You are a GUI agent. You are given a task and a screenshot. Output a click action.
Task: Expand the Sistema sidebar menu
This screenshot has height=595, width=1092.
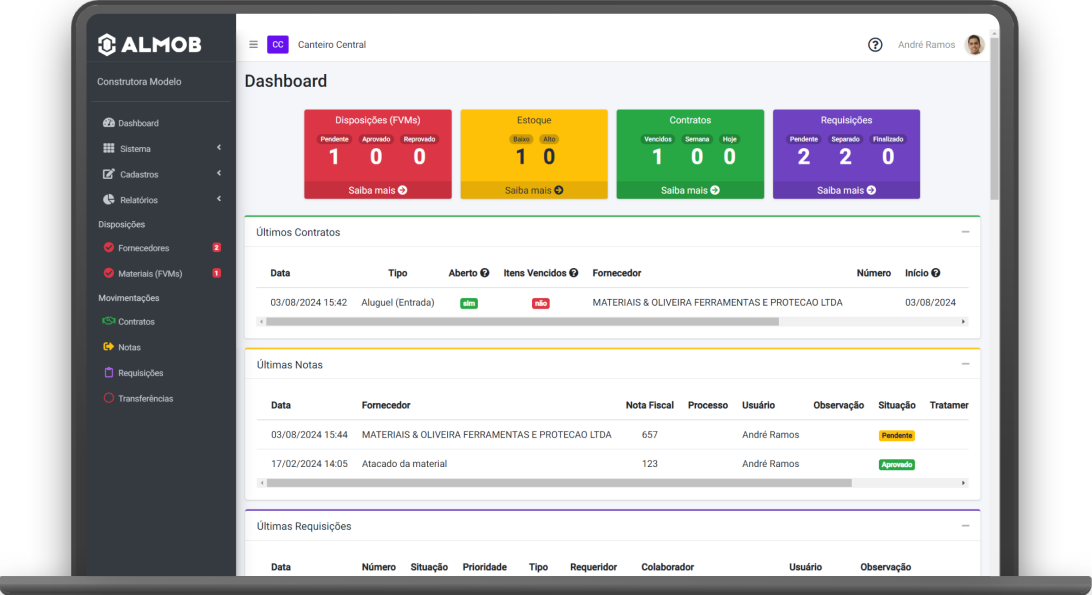pyautogui.click(x=134, y=149)
